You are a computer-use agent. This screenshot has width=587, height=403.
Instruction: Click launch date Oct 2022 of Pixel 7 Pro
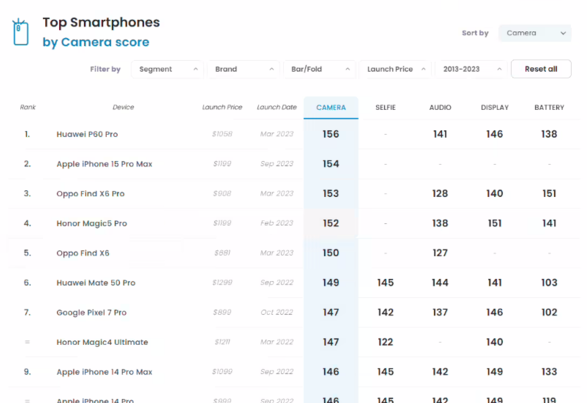click(277, 312)
